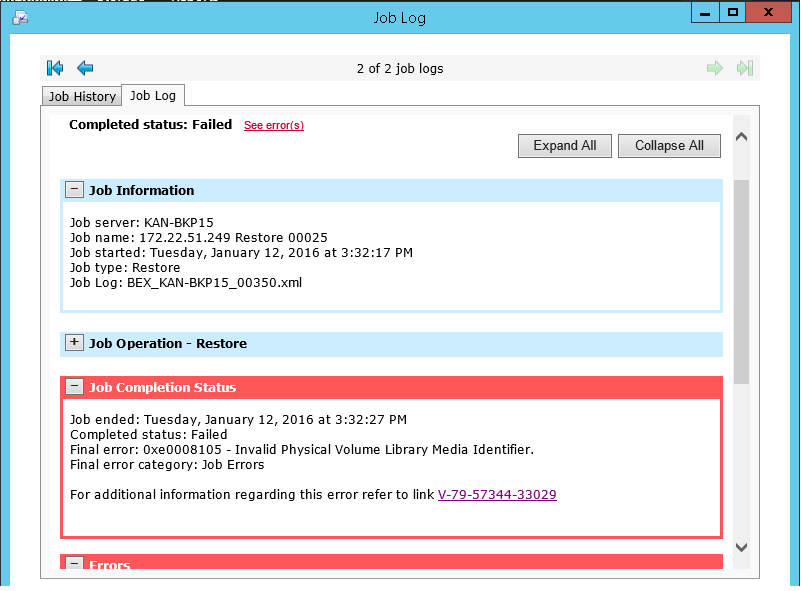Image resolution: width=801 pixels, height=591 pixels.
Task: Collapse the Job Information section
Action: click(74, 190)
